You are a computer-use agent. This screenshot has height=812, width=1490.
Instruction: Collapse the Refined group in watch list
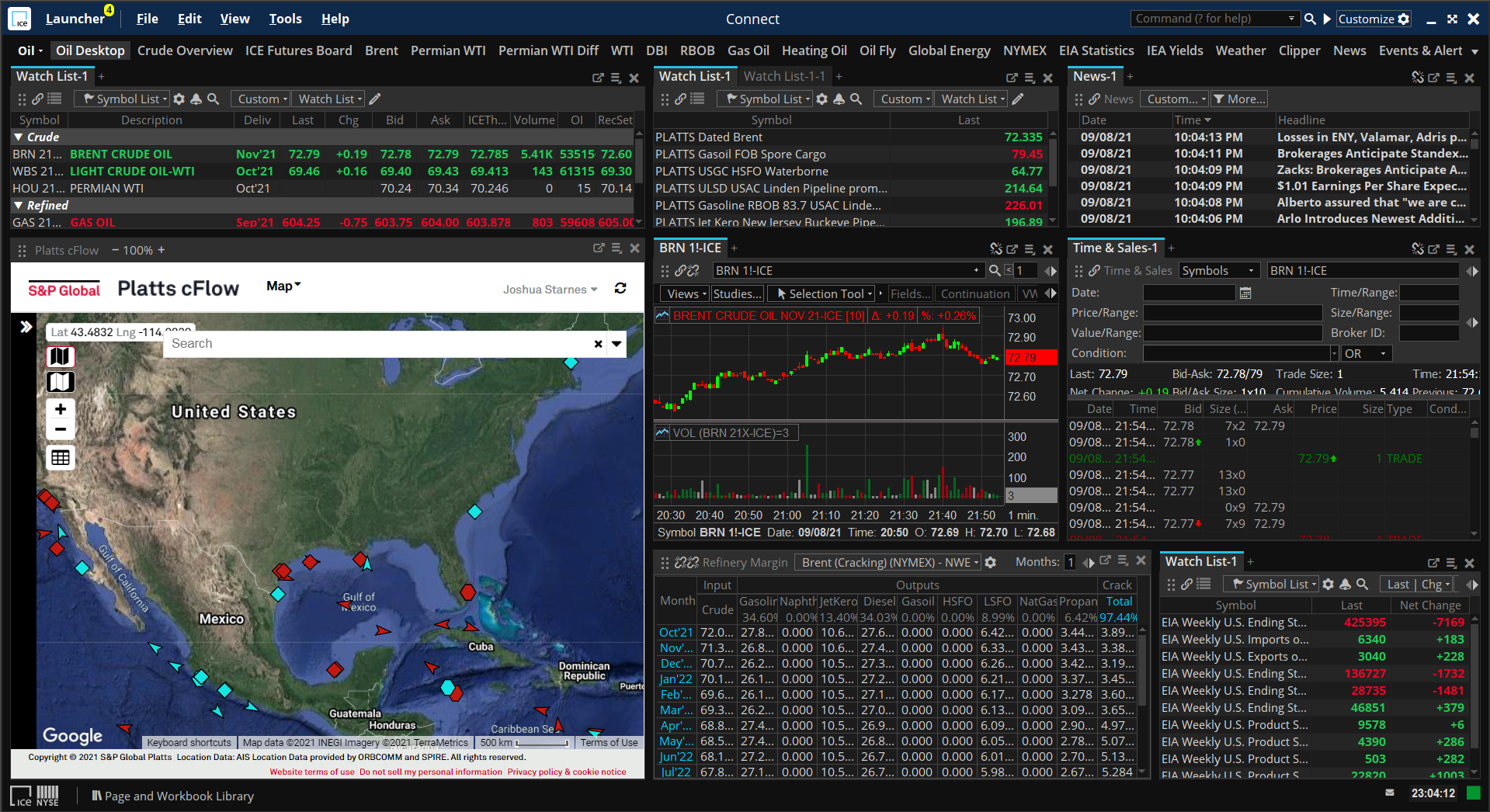(x=18, y=205)
